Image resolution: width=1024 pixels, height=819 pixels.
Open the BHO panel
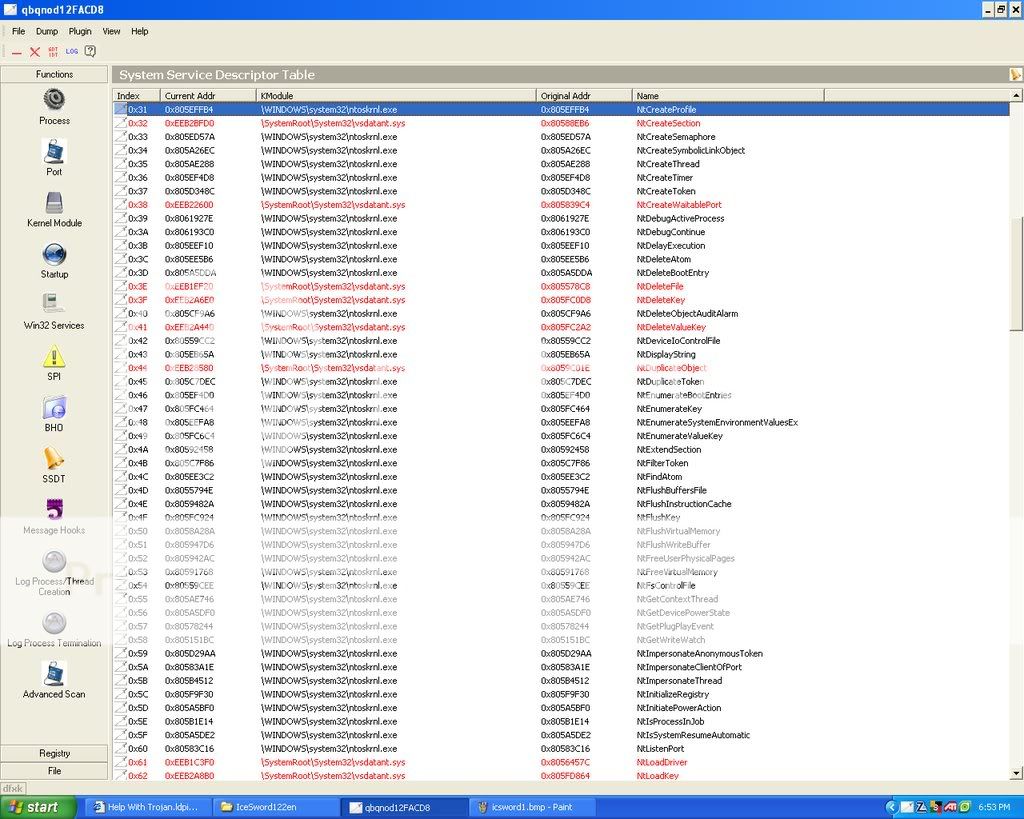click(54, 408)
